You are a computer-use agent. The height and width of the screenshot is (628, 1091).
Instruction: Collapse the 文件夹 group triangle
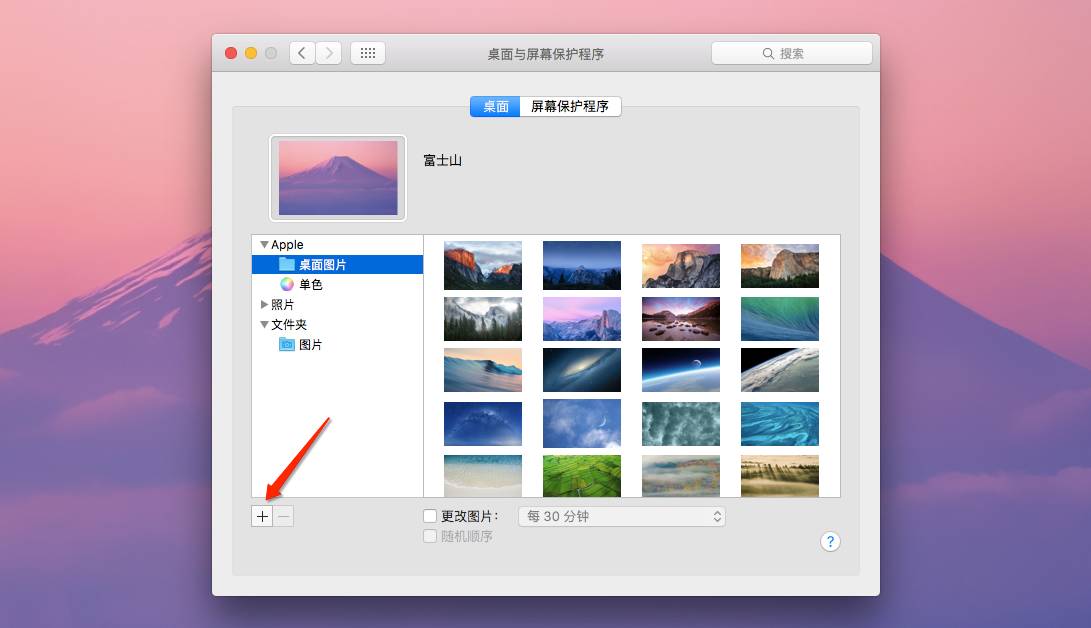264,325
